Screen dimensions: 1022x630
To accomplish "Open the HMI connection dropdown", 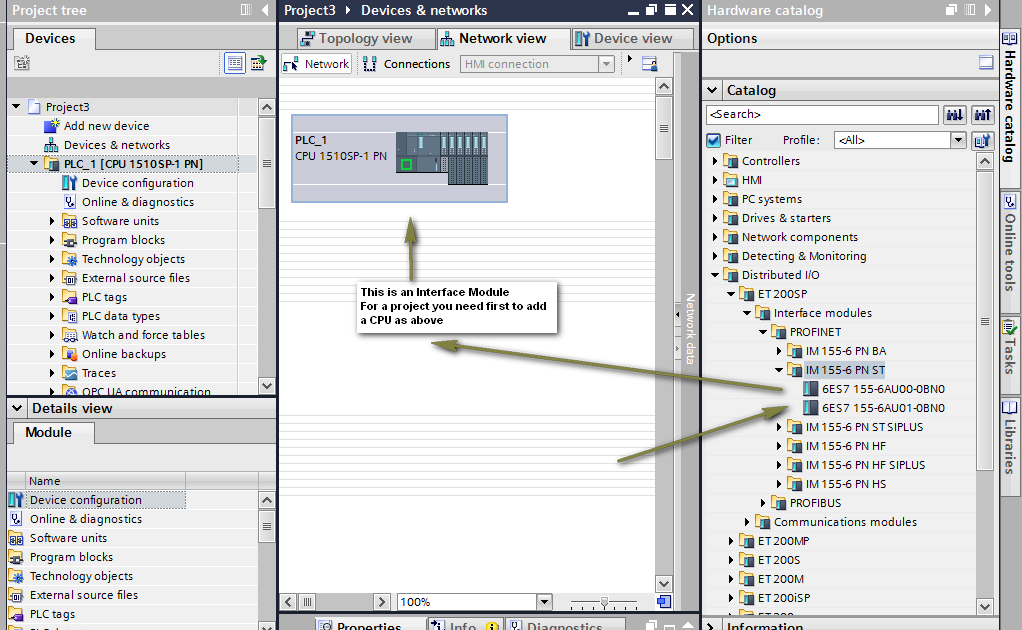I will (x=606, y=64).
